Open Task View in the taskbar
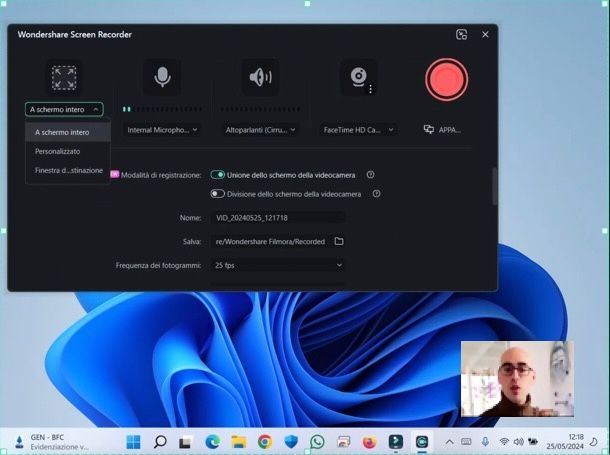This screenshot has width=610, height=455. (x=186, y=442)
